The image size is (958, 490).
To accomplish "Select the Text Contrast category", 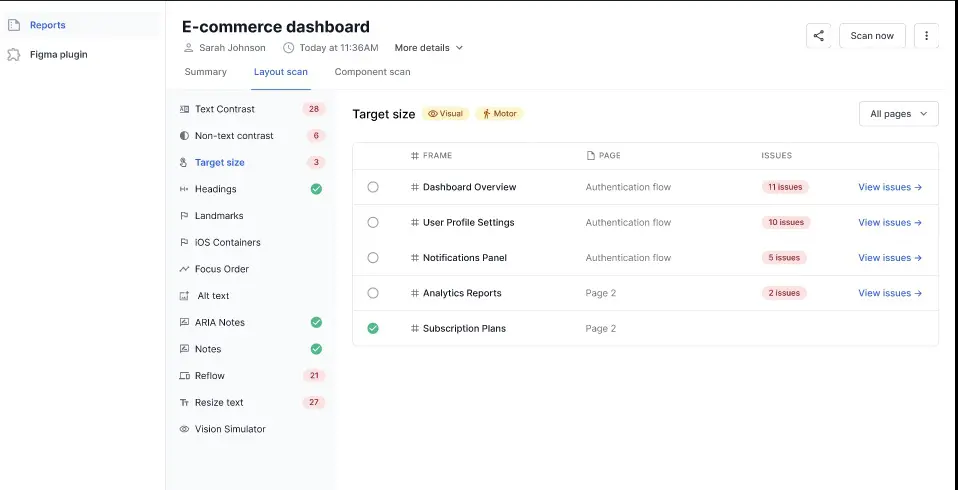I will click(224, 109).
